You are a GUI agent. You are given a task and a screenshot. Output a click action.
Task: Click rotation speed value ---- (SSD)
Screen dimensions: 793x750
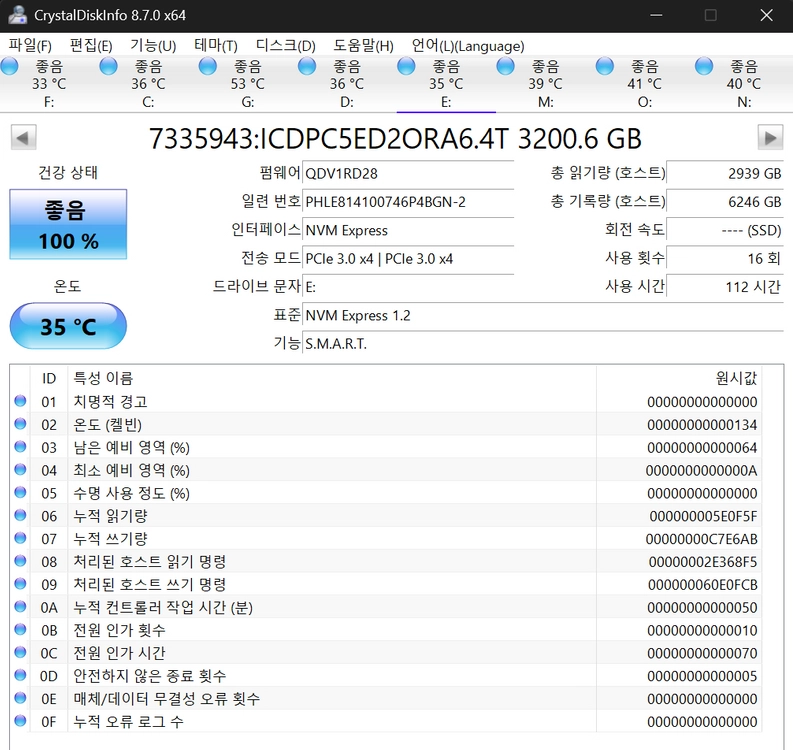725,230
